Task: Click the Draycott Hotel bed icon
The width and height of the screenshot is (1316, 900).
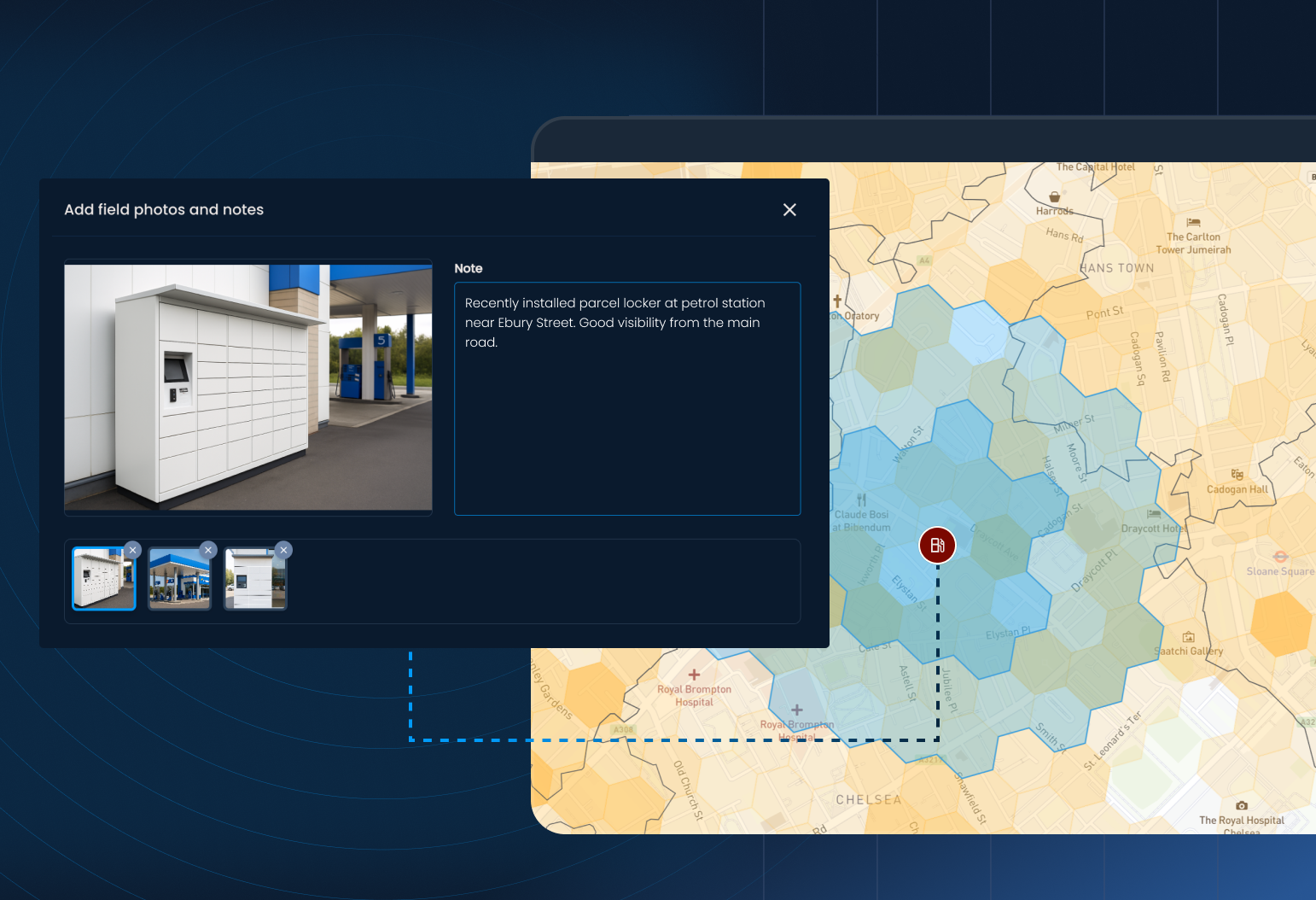Action: (x=1154, y=513)
